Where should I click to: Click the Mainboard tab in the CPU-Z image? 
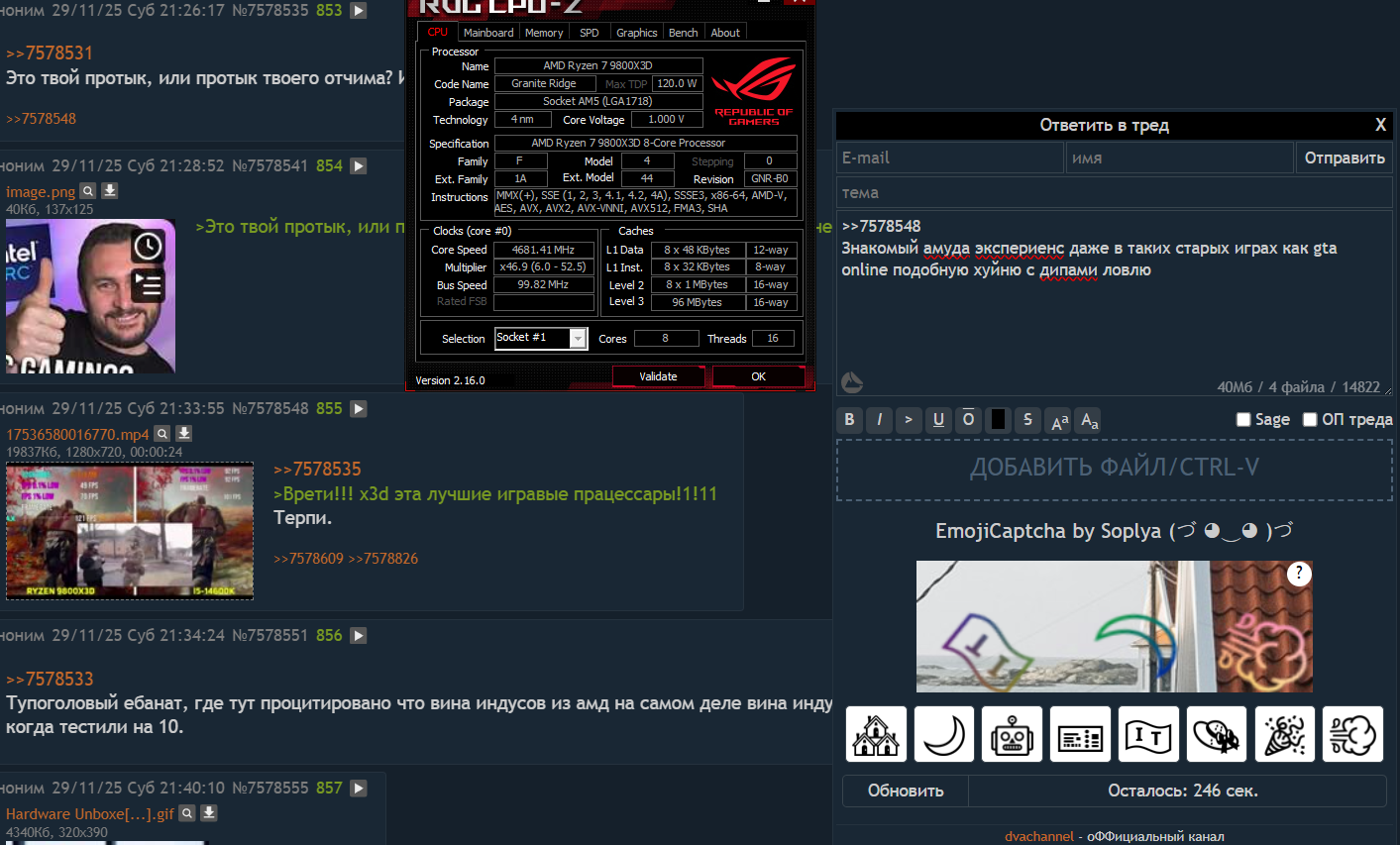tap(488, 33)
